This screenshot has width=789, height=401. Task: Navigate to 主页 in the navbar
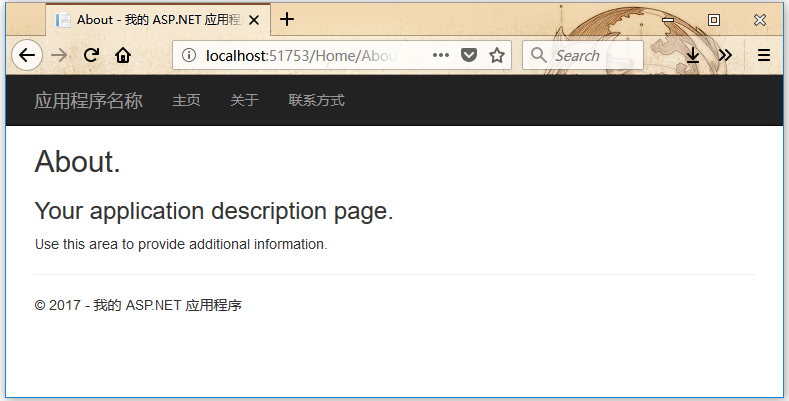(x=186, y=100)
